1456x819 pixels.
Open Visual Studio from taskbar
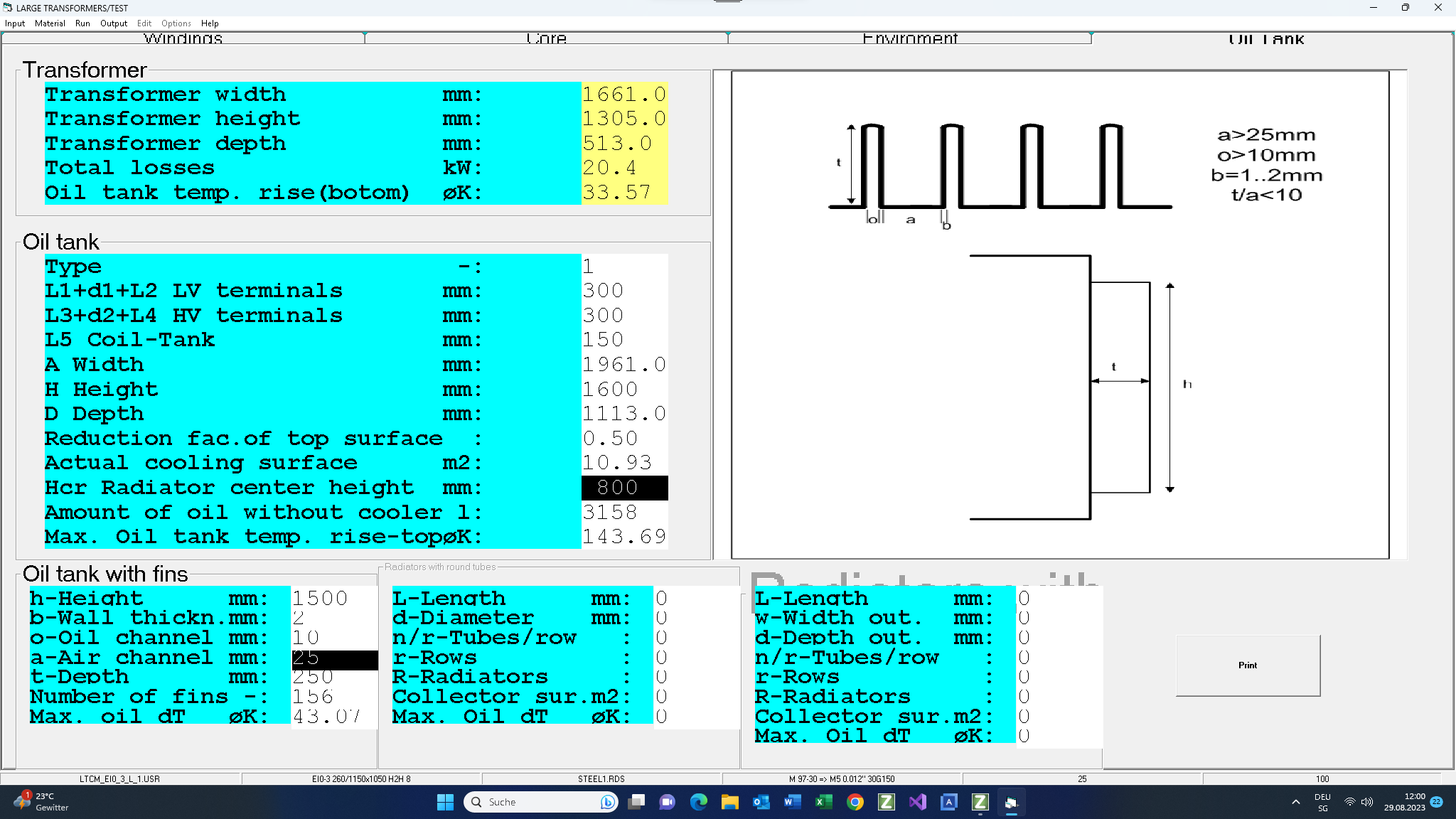(x=918, y=802)
